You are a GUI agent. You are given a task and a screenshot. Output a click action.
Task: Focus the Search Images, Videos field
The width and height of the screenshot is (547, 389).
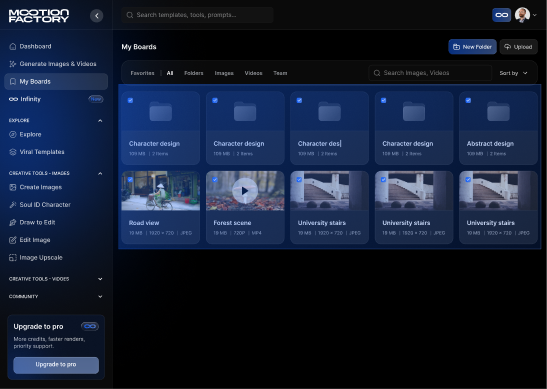[430, 73]
